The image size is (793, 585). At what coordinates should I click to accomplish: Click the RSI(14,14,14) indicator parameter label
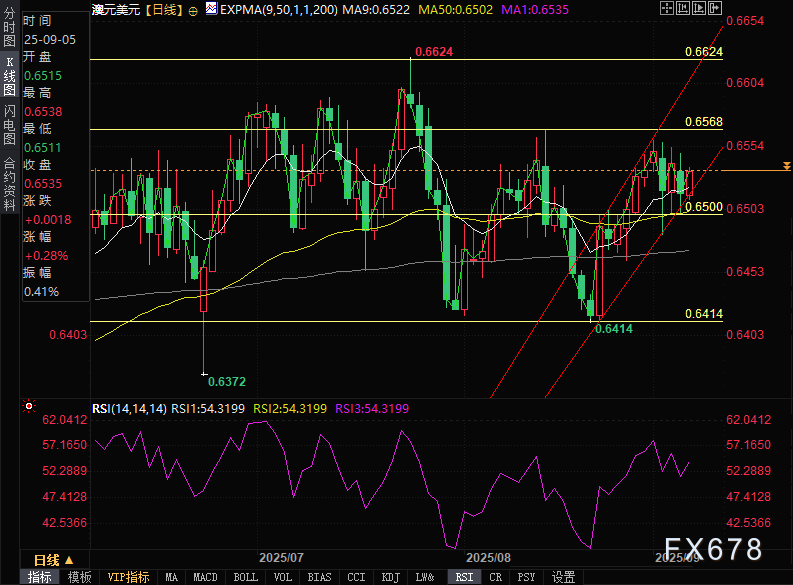coord(128,408)
